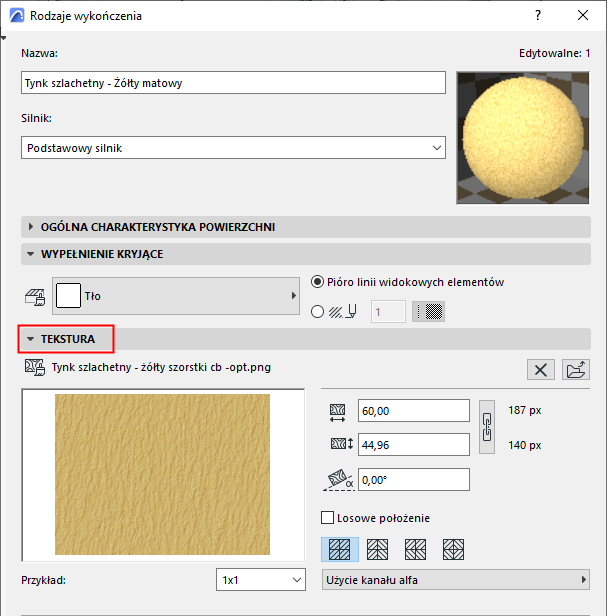Open the Tło fill pattern selector
Screen dimensions: 607x616
click(x=176, y=296)
